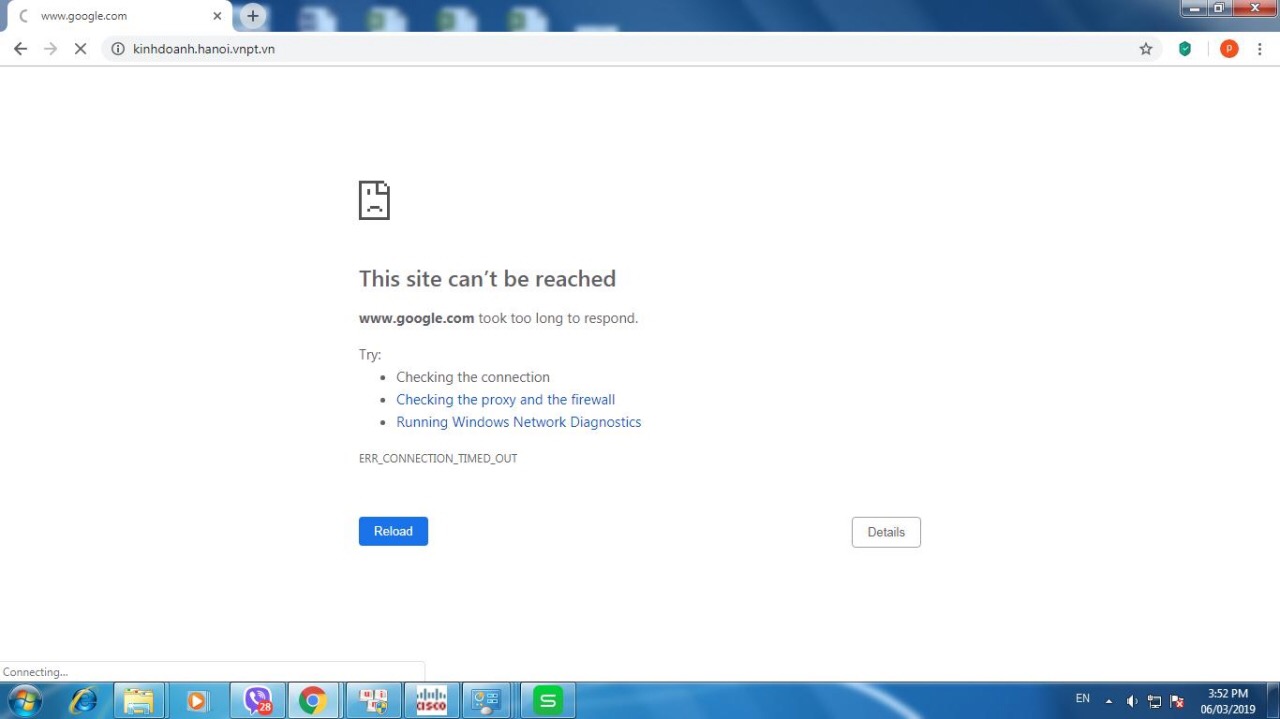1280x719 pixels.
Task: Bookmark this page with the star icon
Action: tap(1146, 49)
